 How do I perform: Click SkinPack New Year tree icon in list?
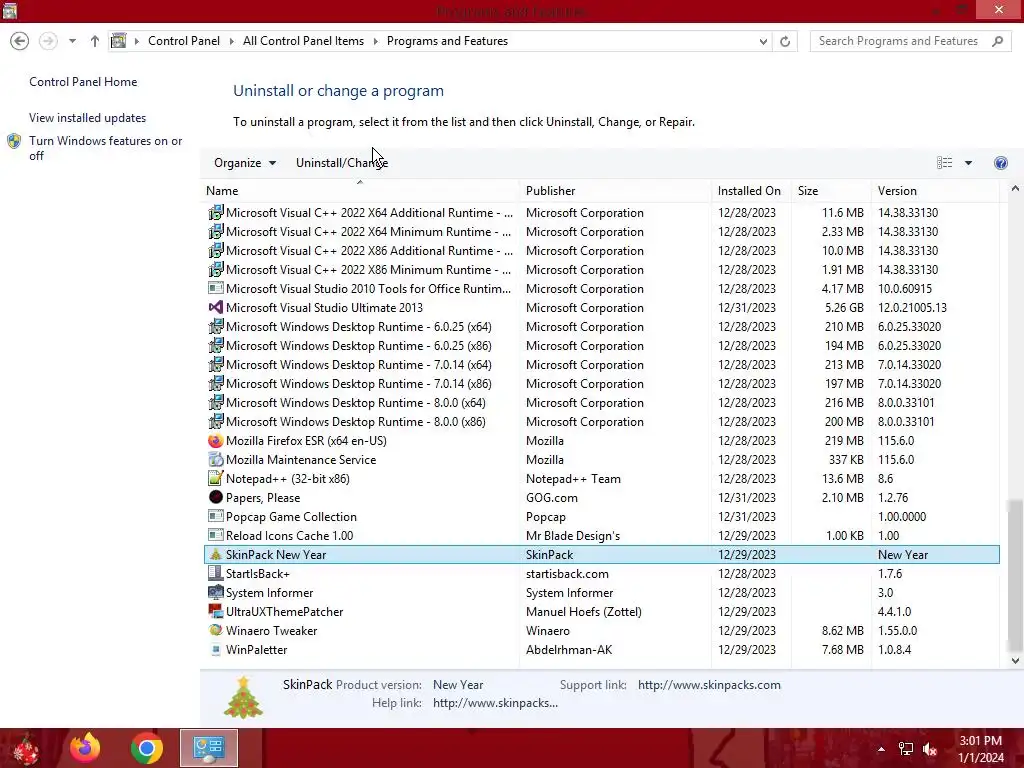click(x=216, y=554)
